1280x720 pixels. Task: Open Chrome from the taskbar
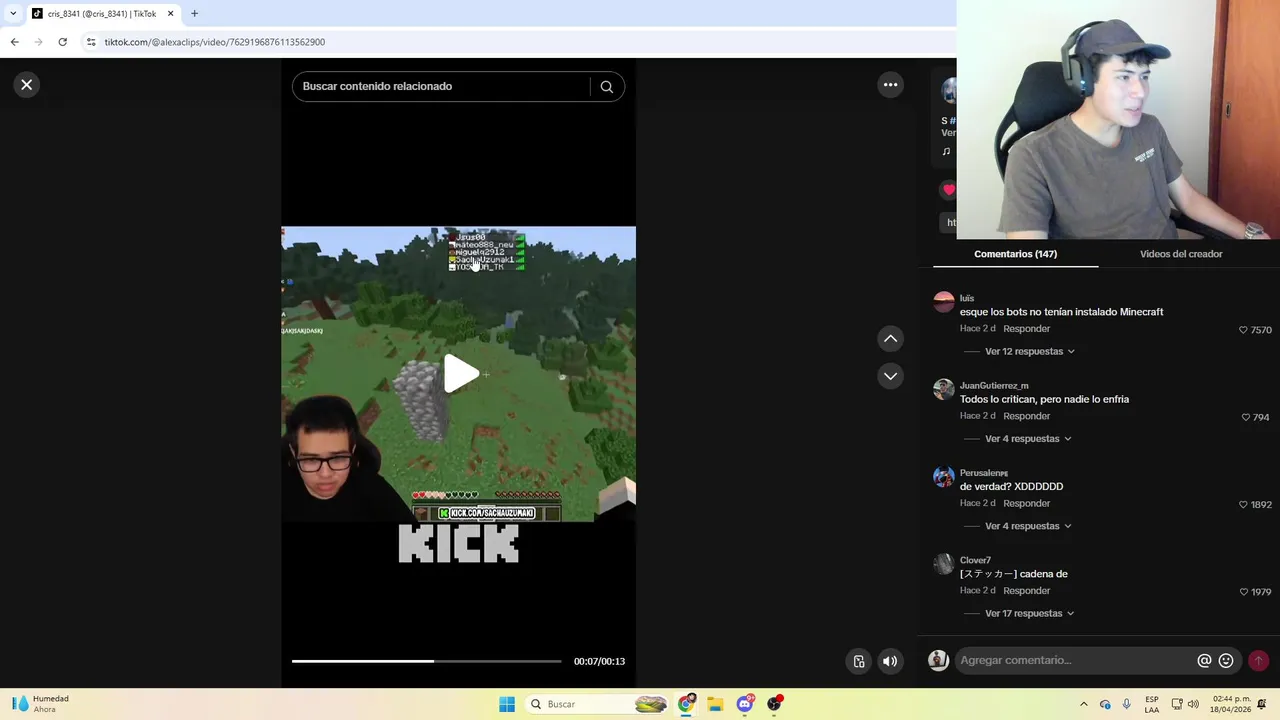(x=686, y=704)
